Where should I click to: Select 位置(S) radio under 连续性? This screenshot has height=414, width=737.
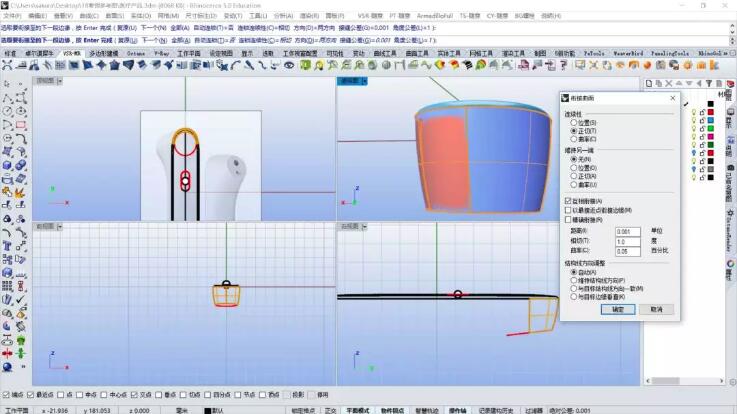pos(574,122)
